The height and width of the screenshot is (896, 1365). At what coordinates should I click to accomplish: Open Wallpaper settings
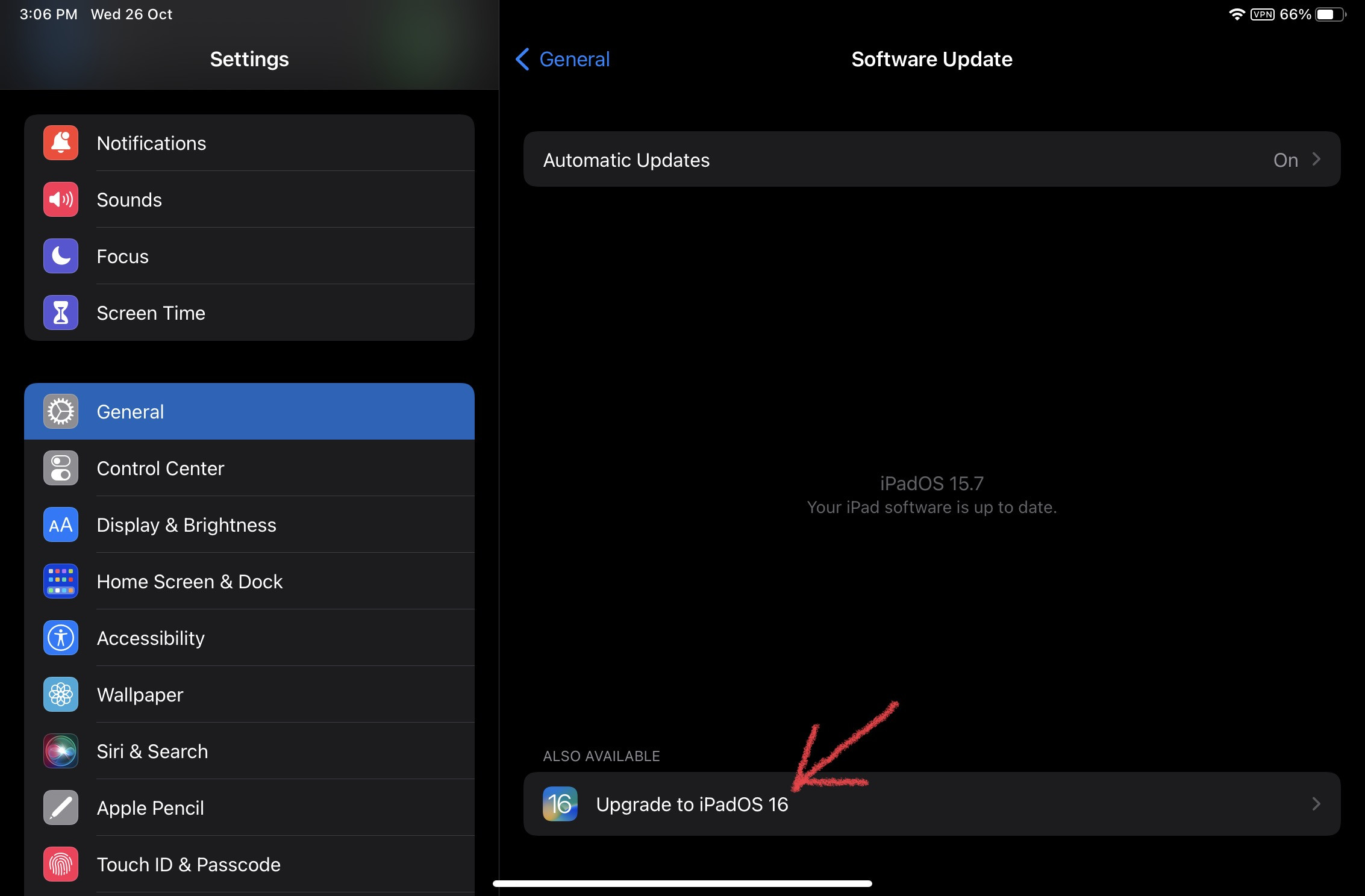(x=249, y=694)
